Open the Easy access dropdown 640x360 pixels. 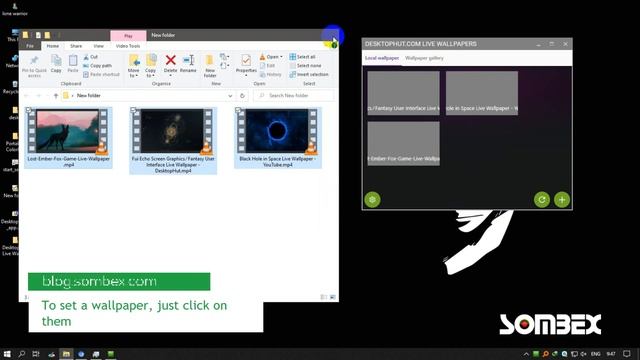[x=224, y=66]
